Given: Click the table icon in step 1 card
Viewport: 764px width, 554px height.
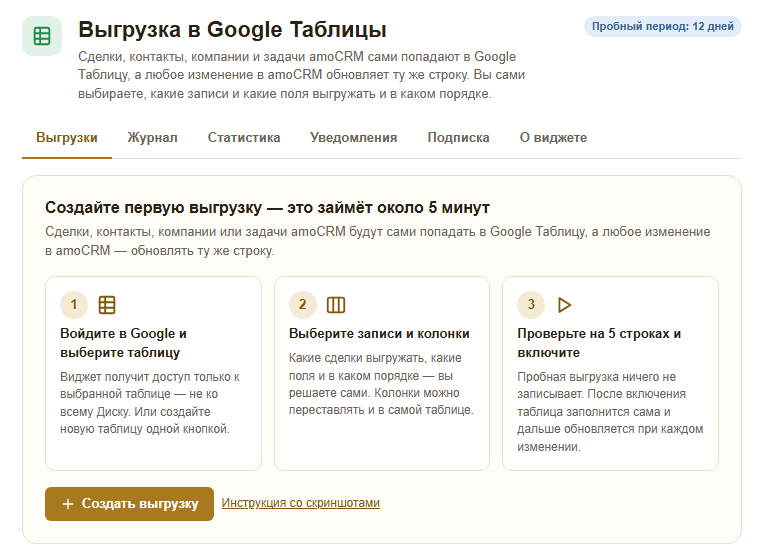Looking at the screenshot, I should (x=107, y=305).
